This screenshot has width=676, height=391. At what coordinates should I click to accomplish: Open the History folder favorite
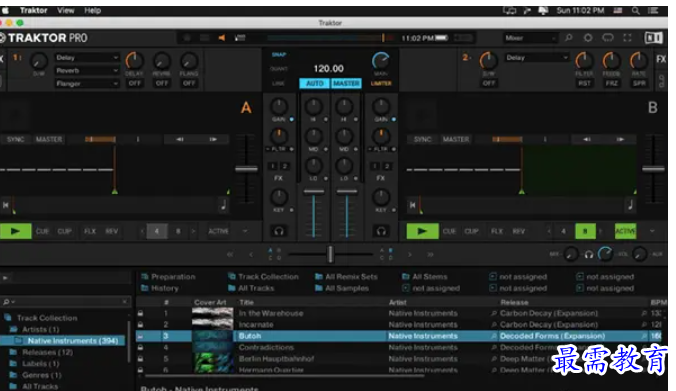click(x=160, y=288)
